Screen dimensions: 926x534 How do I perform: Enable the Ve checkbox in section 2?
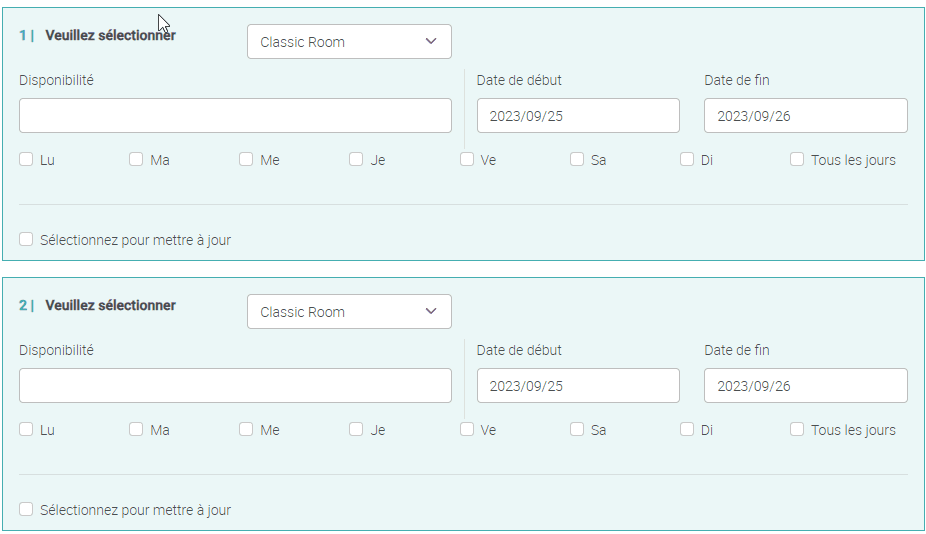coord(467,429)
